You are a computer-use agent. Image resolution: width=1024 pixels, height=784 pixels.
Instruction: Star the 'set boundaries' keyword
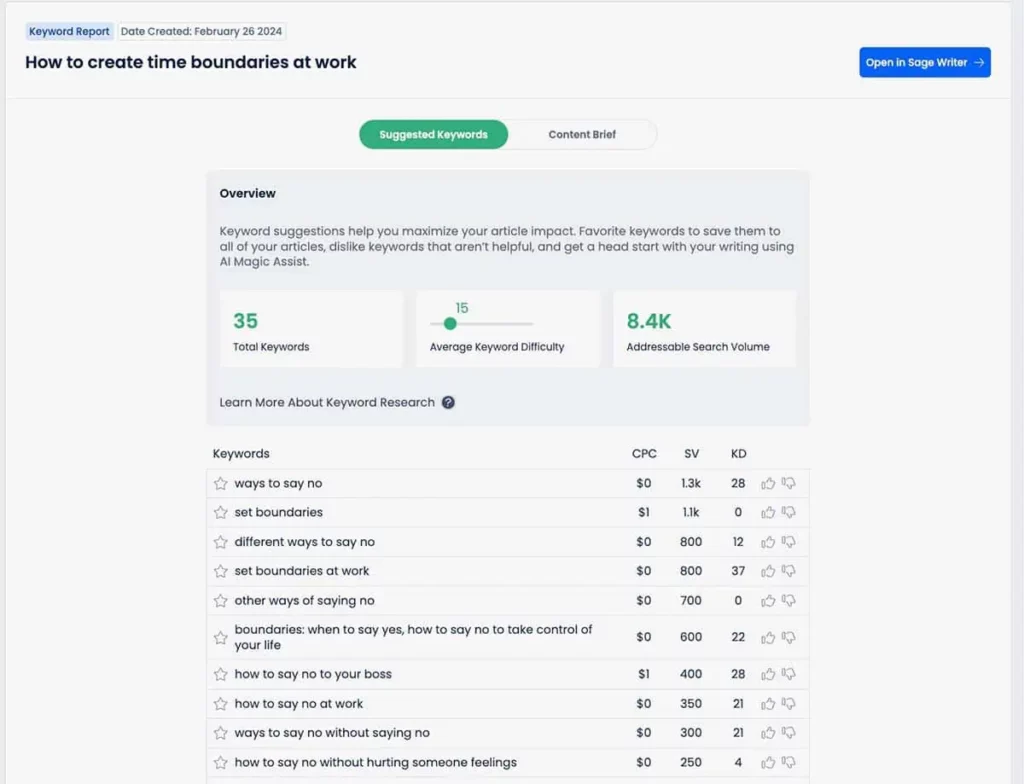221,512
